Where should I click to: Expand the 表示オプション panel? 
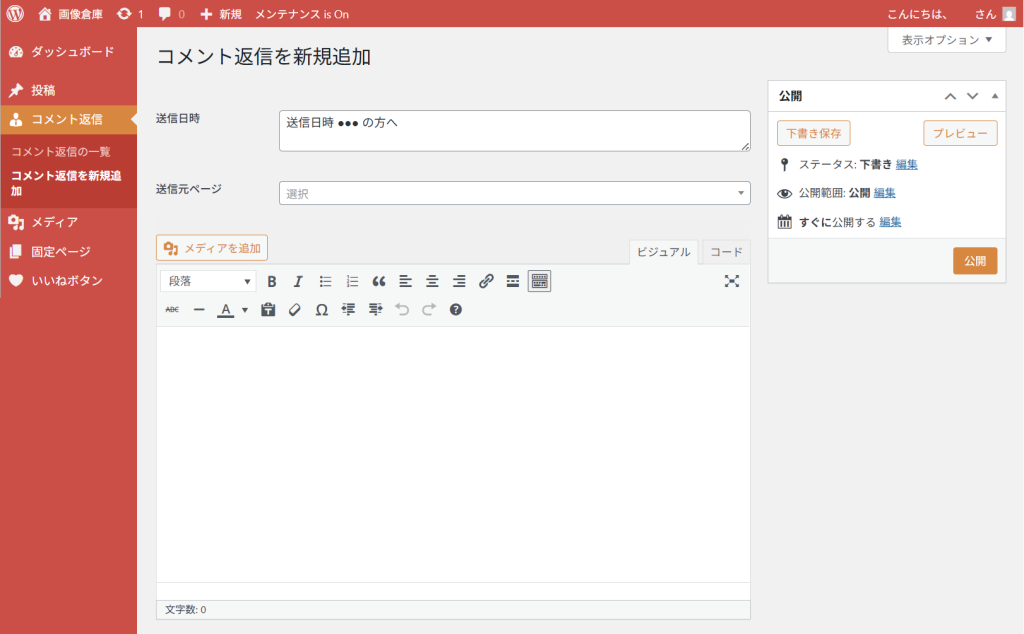(x=946, y=40)
